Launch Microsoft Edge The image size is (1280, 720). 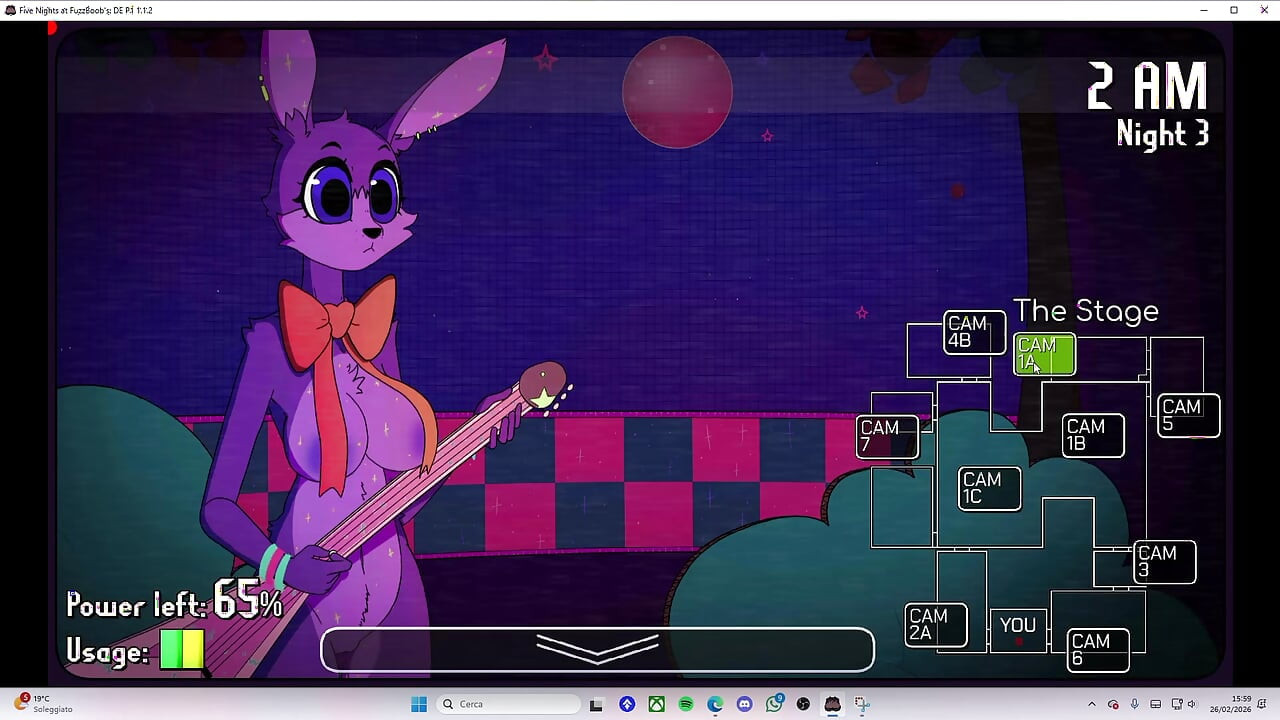[715, 704]
